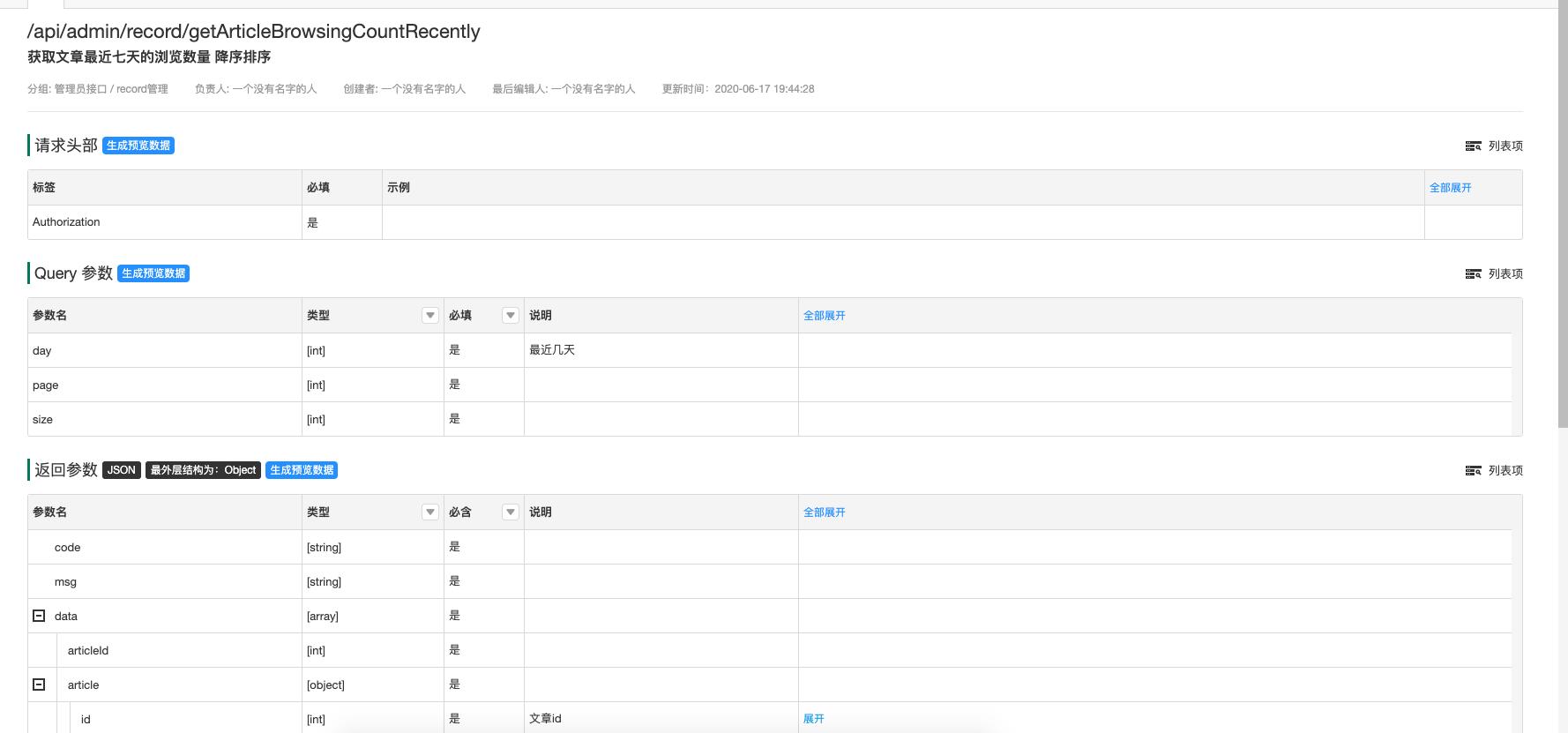
Task: Click the 列表项 label in 请求头部
Action: (1505, 146)
